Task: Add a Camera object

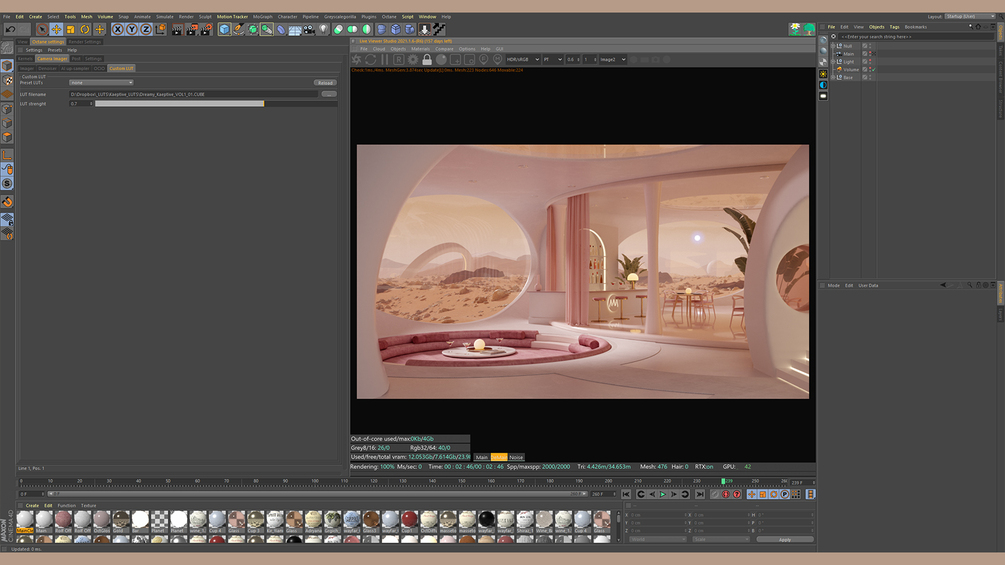Action: [309, 29]
